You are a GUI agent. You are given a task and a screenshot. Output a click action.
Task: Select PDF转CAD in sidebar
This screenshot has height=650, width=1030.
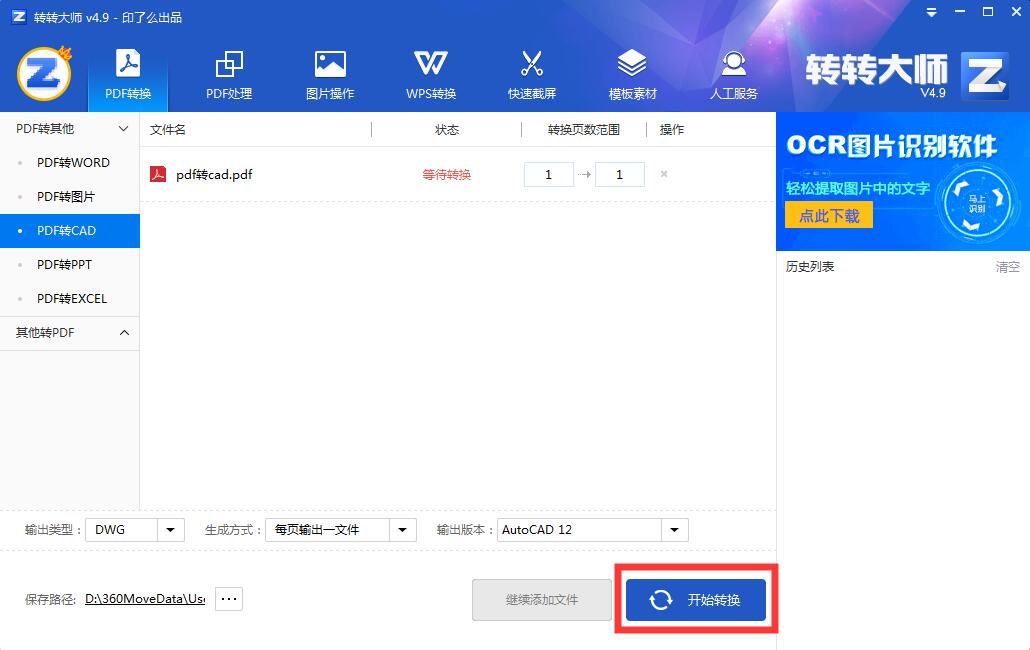tap(70, 231)
